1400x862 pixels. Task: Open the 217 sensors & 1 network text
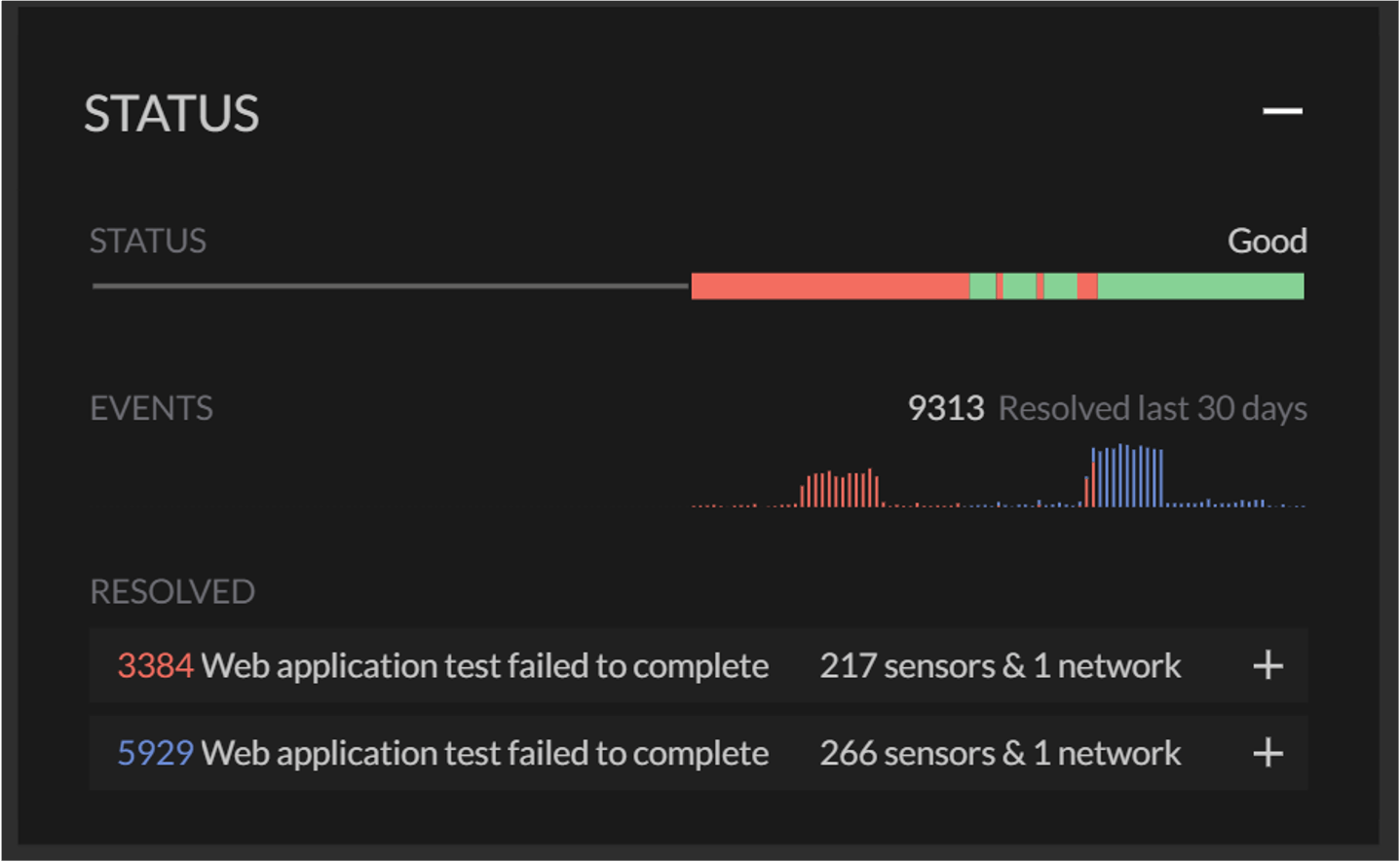point(1001,666)
